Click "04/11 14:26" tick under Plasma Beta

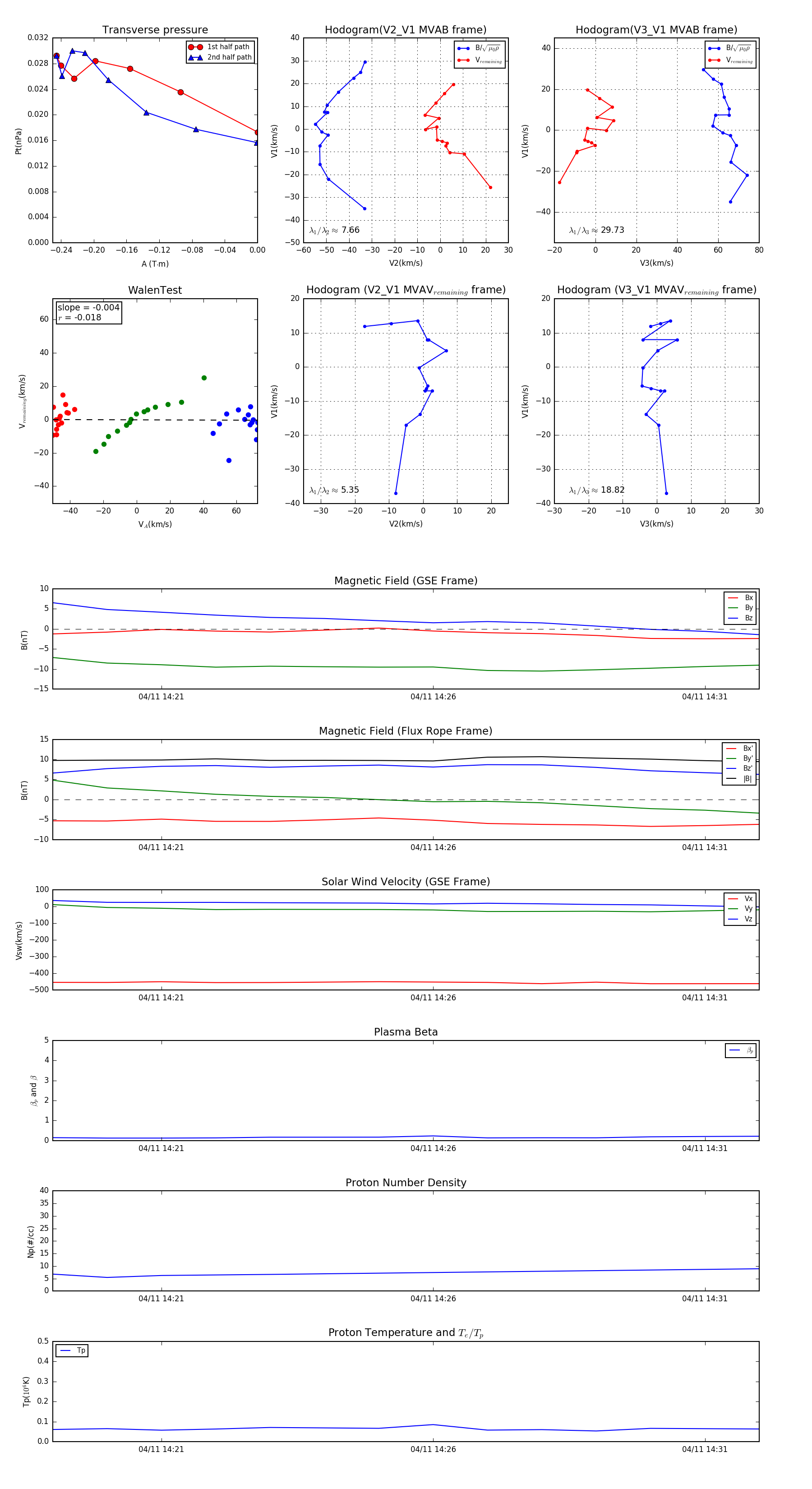coord(433,1148)
